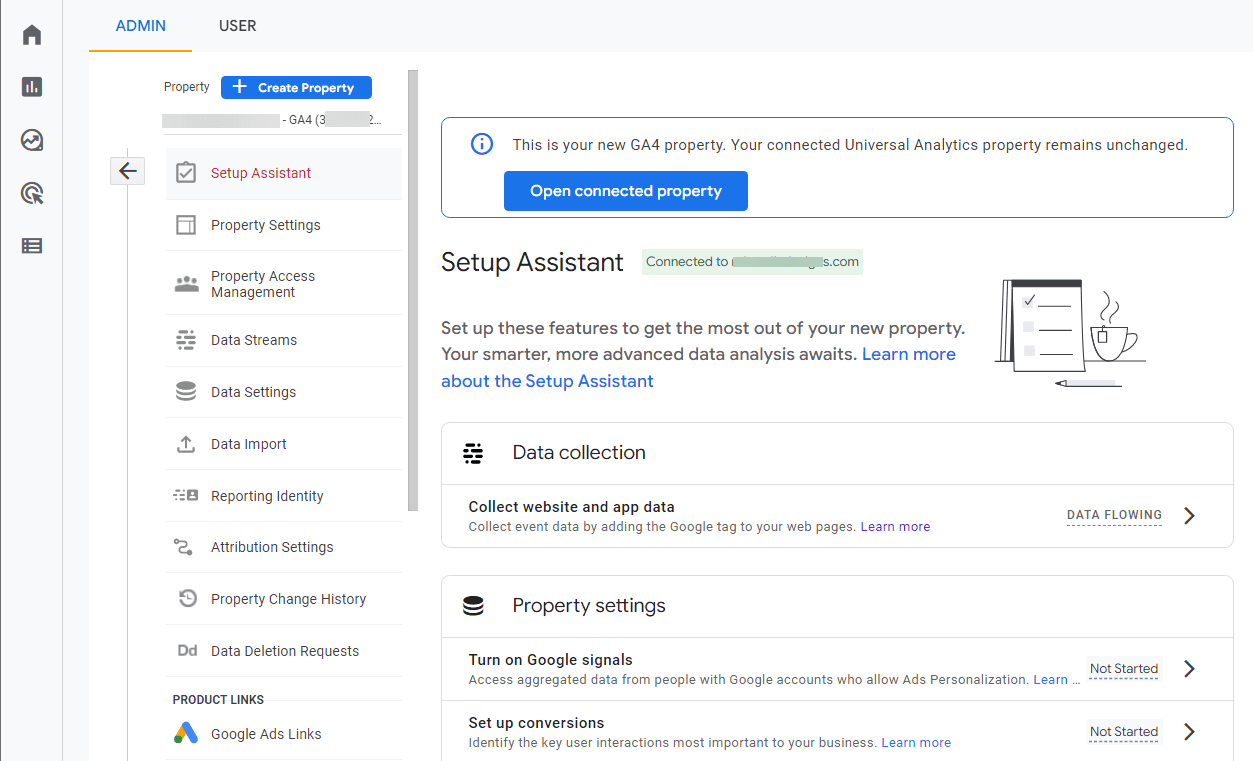The image size is (1253, 761).
Task: Open Property Change History menu item
Action: [x=284, y=599]
